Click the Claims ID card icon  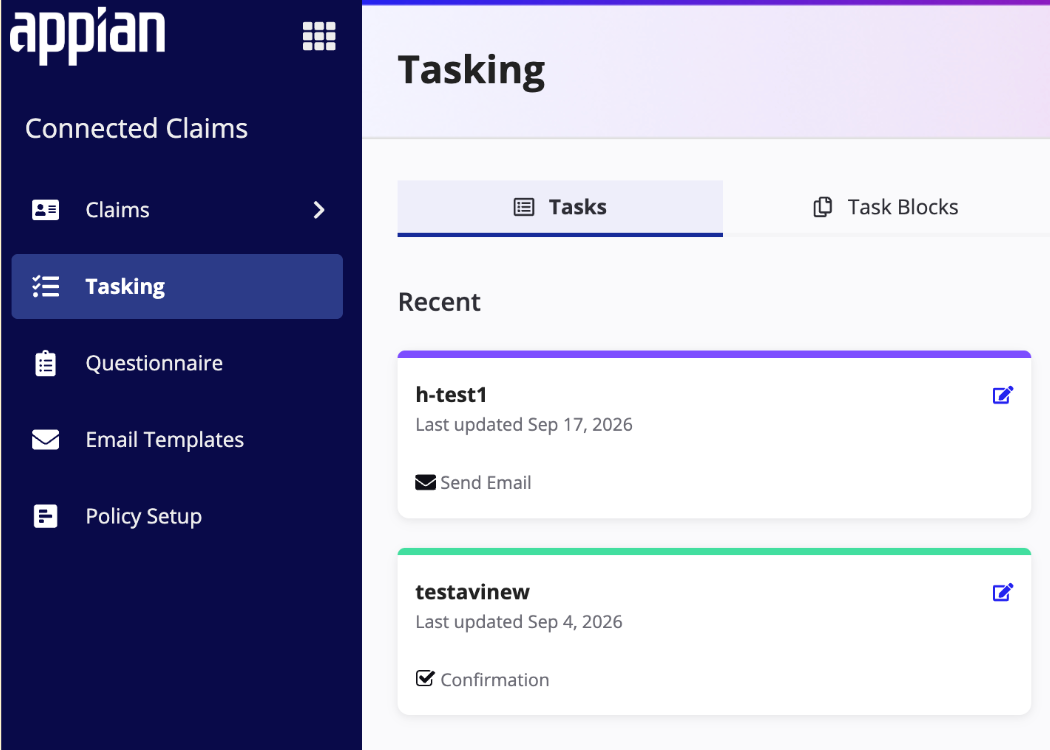pos(46,210)
